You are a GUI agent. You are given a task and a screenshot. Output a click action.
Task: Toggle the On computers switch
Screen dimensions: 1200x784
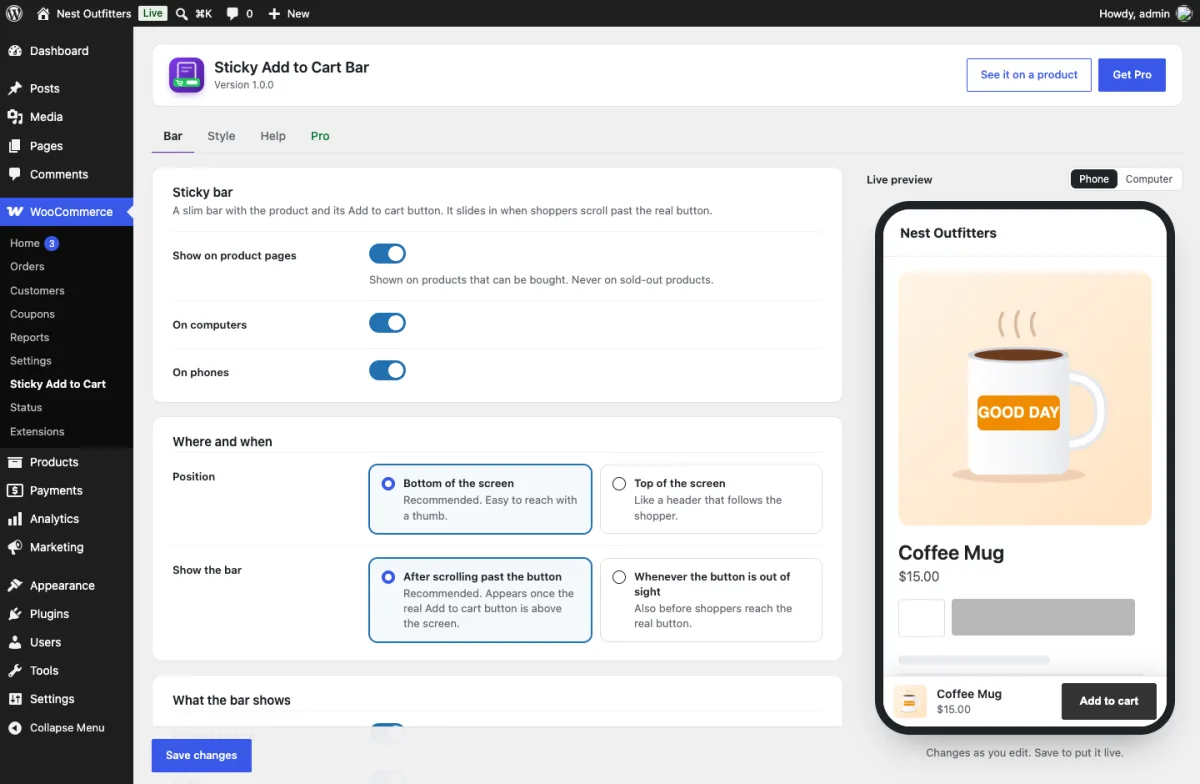[x=387, y=323]
